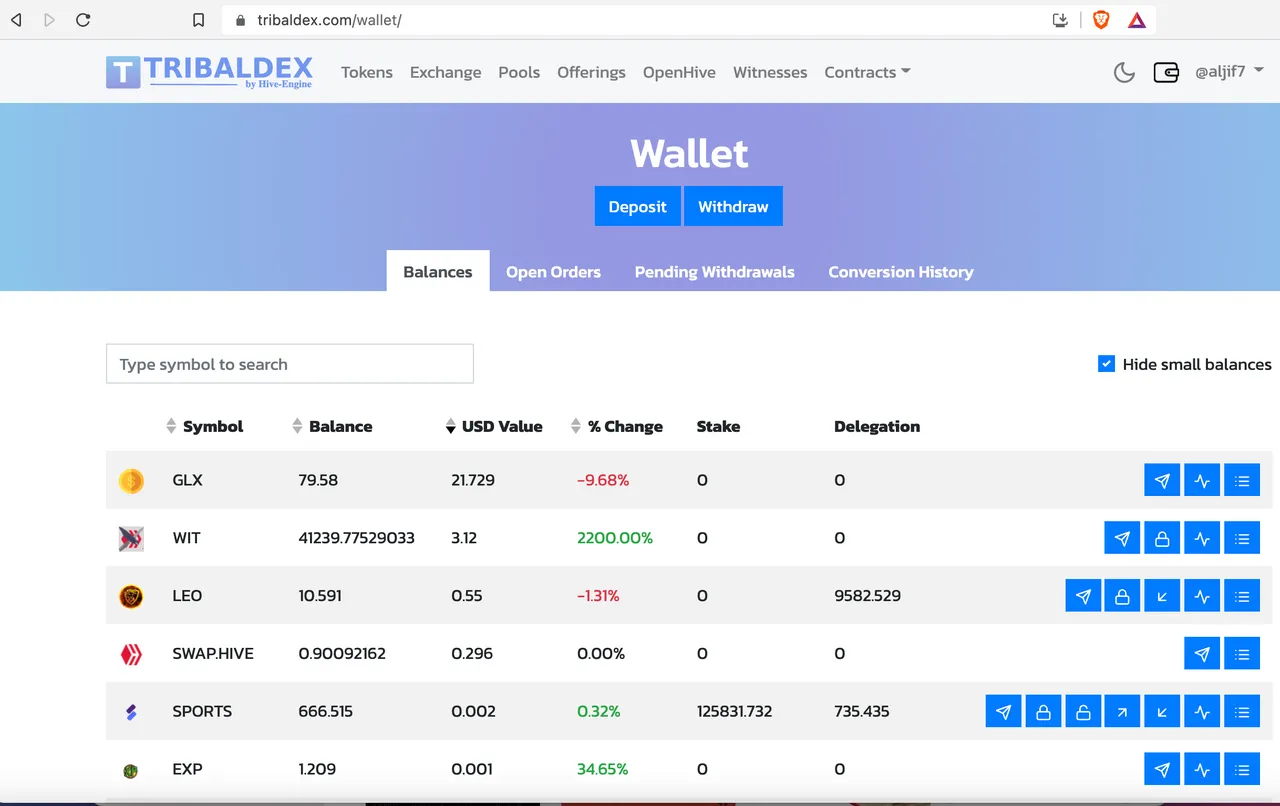Click SPORTS stake value 125831.732

[x=734, y=712]
